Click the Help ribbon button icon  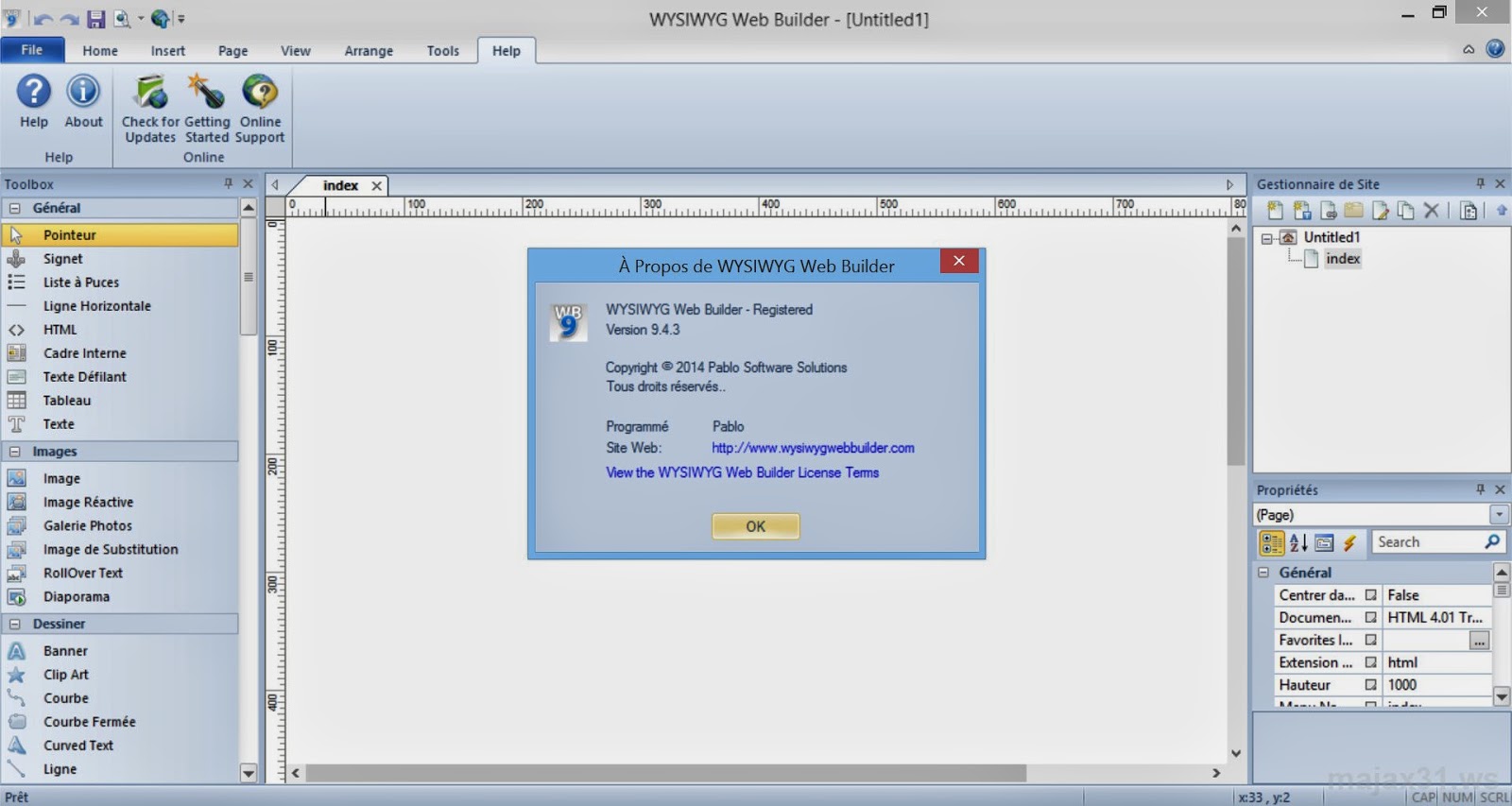(34, 92)
